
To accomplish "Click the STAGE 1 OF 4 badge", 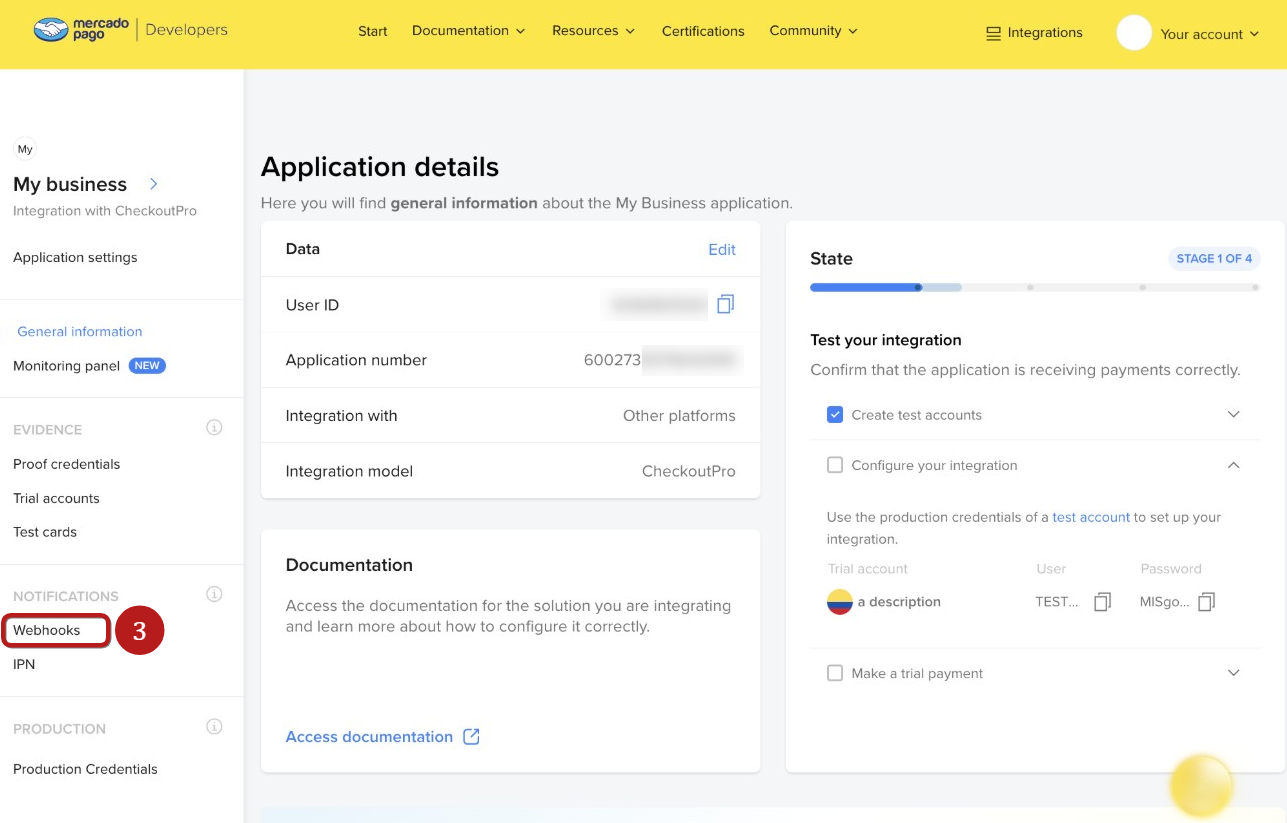I will point(1214,259).
